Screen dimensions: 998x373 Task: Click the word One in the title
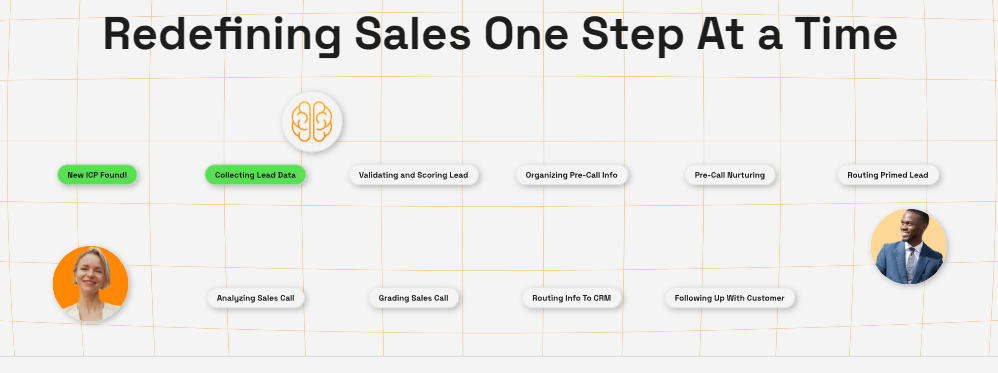[526, 33]
